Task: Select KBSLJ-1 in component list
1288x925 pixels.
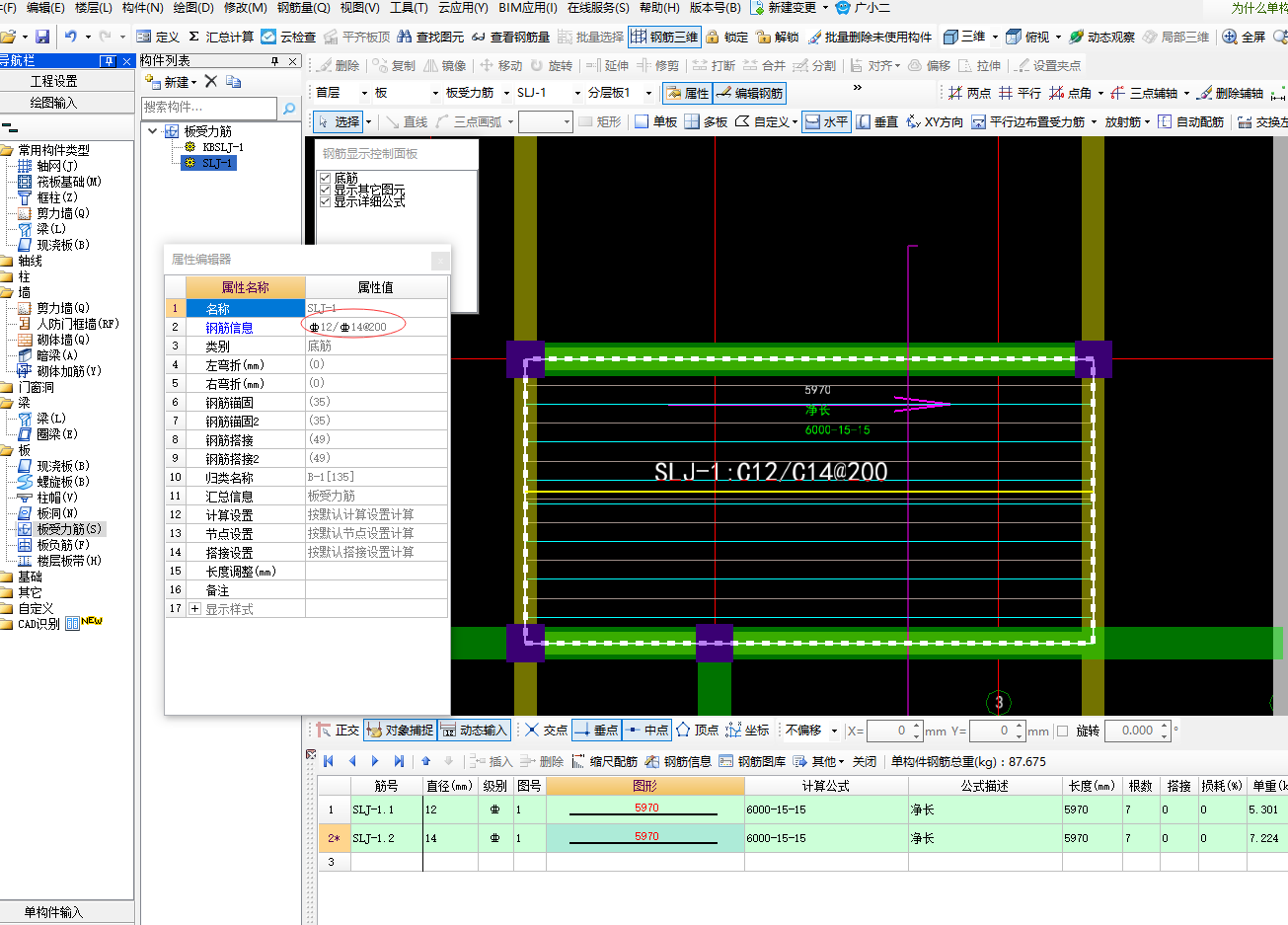Action: pos(222,147)
